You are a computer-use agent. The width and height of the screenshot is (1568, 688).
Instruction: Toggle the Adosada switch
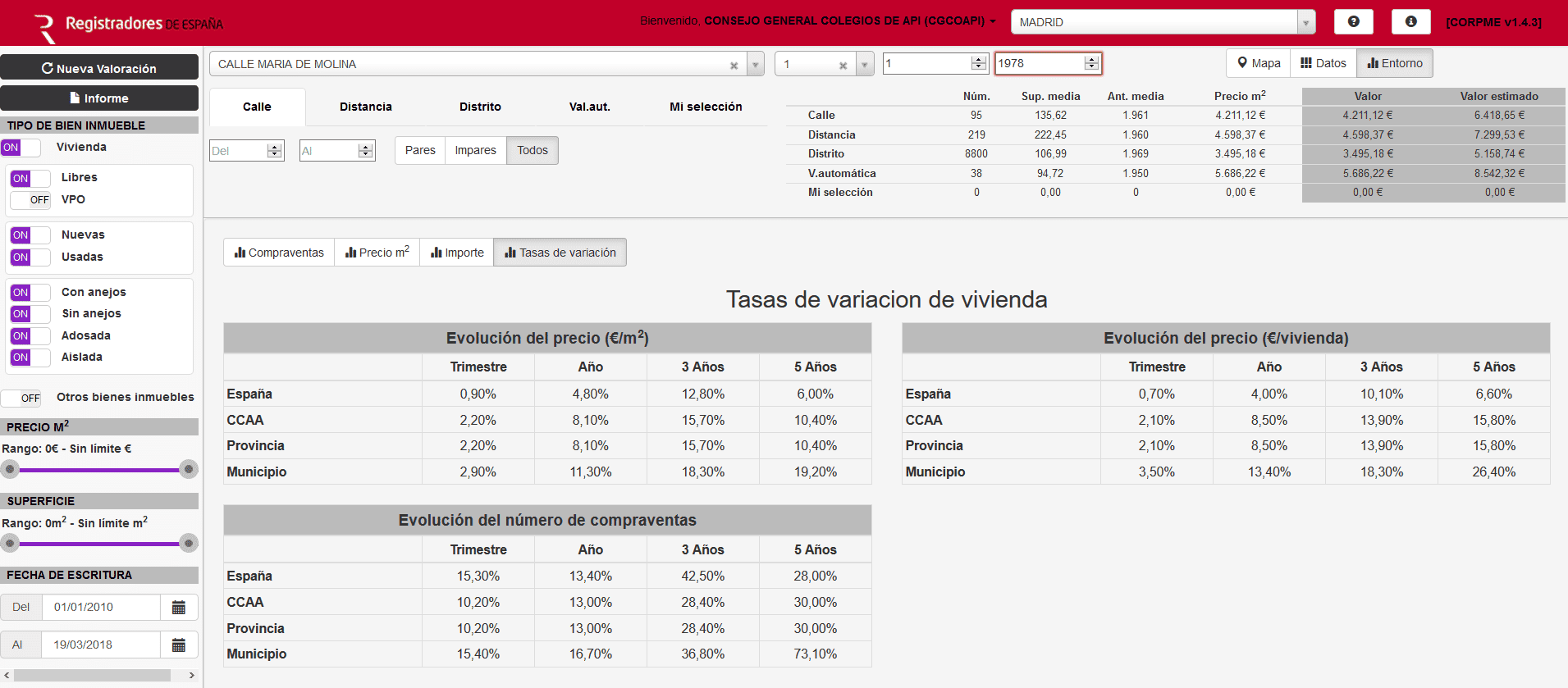[30, 336]
